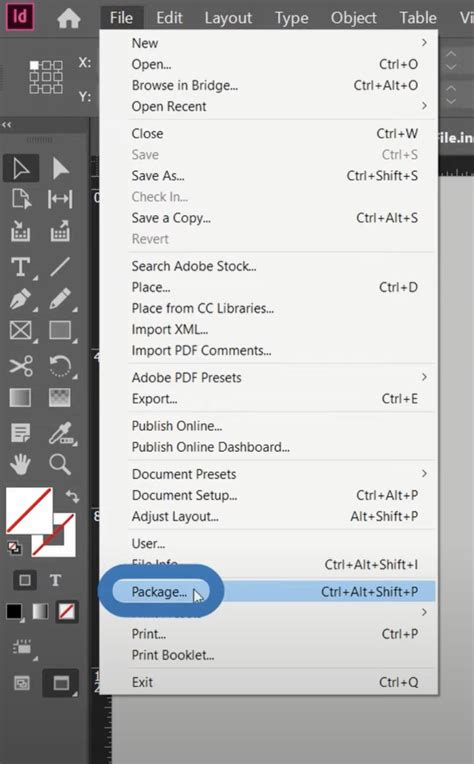Select the Pencil tool

(x=60, y=299)
